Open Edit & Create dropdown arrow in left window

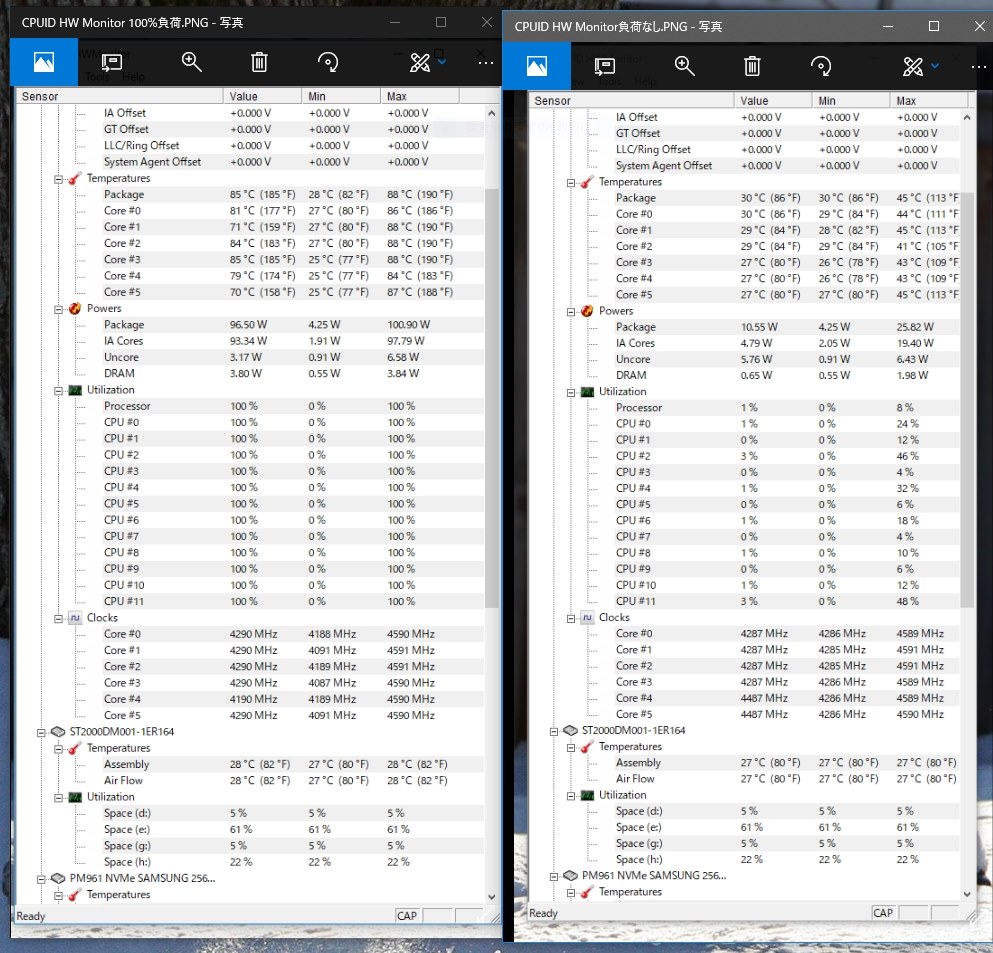pos(443,61)
